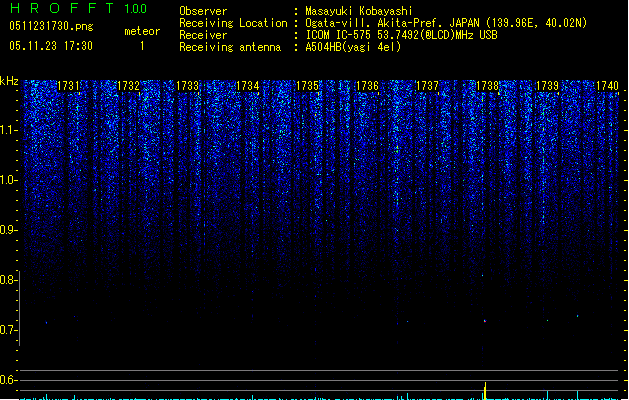Select the file name 0511231730.png
Viewport: 629px width, 400px height.
[51, 26]
